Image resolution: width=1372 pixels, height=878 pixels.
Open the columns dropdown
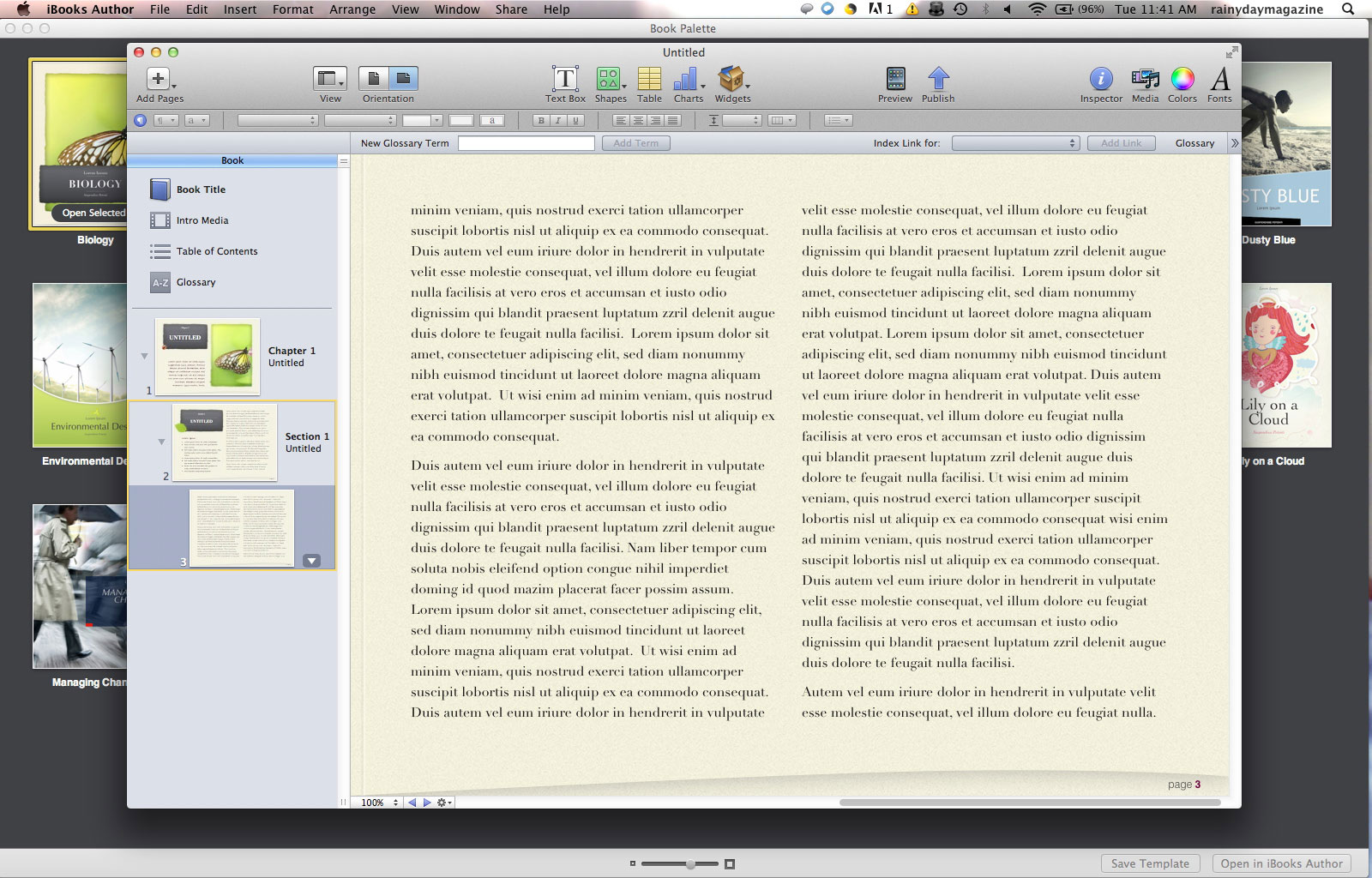[782, 120]
